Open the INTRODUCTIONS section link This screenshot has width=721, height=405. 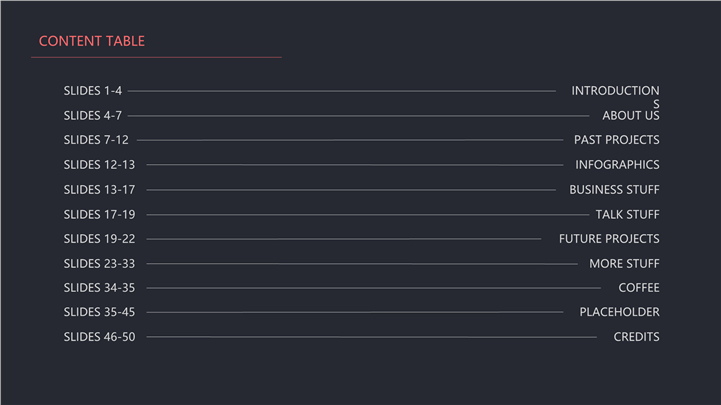[x=615, y=91]
